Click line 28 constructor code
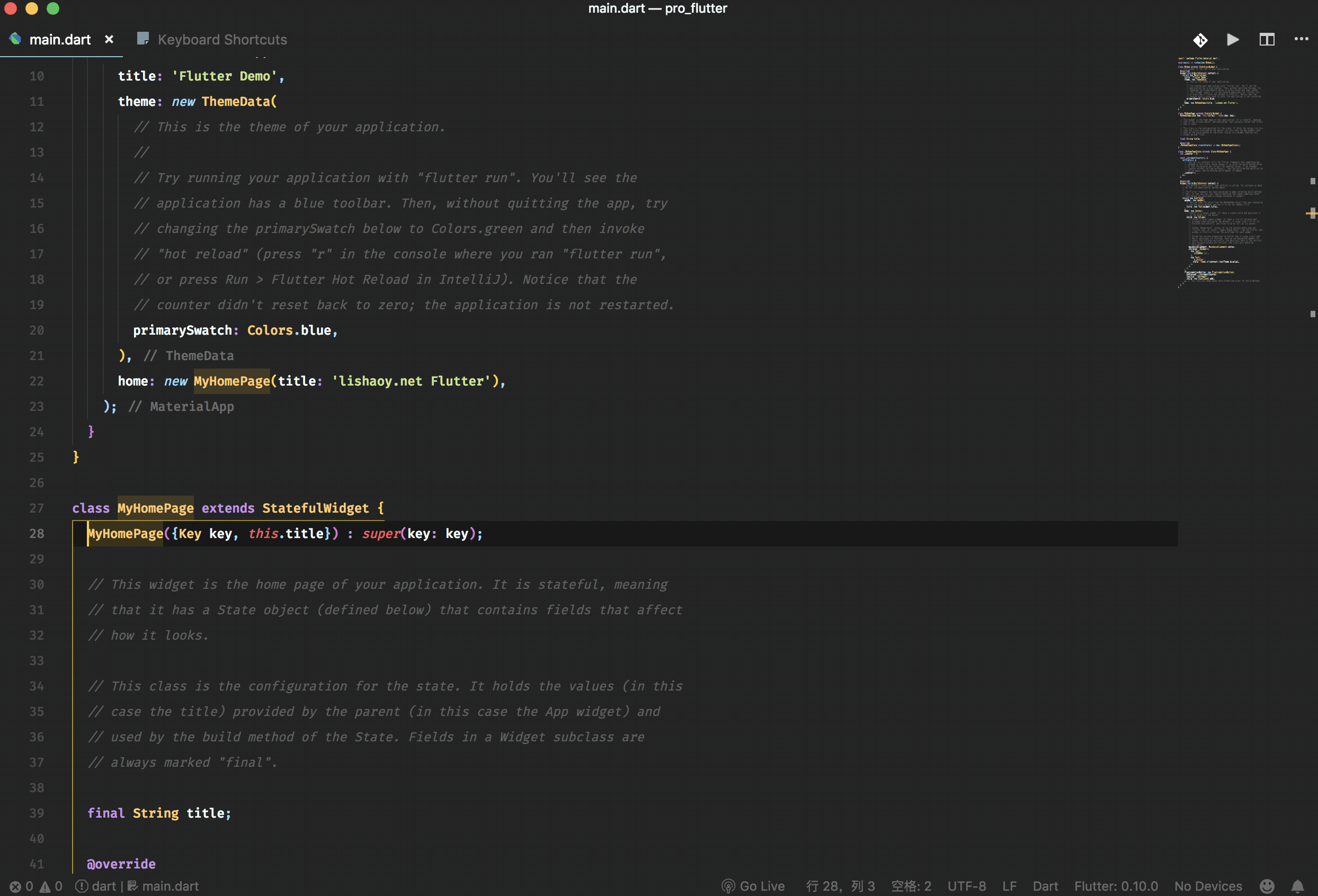Viewport: 1318px width, 896px height. 284,533
